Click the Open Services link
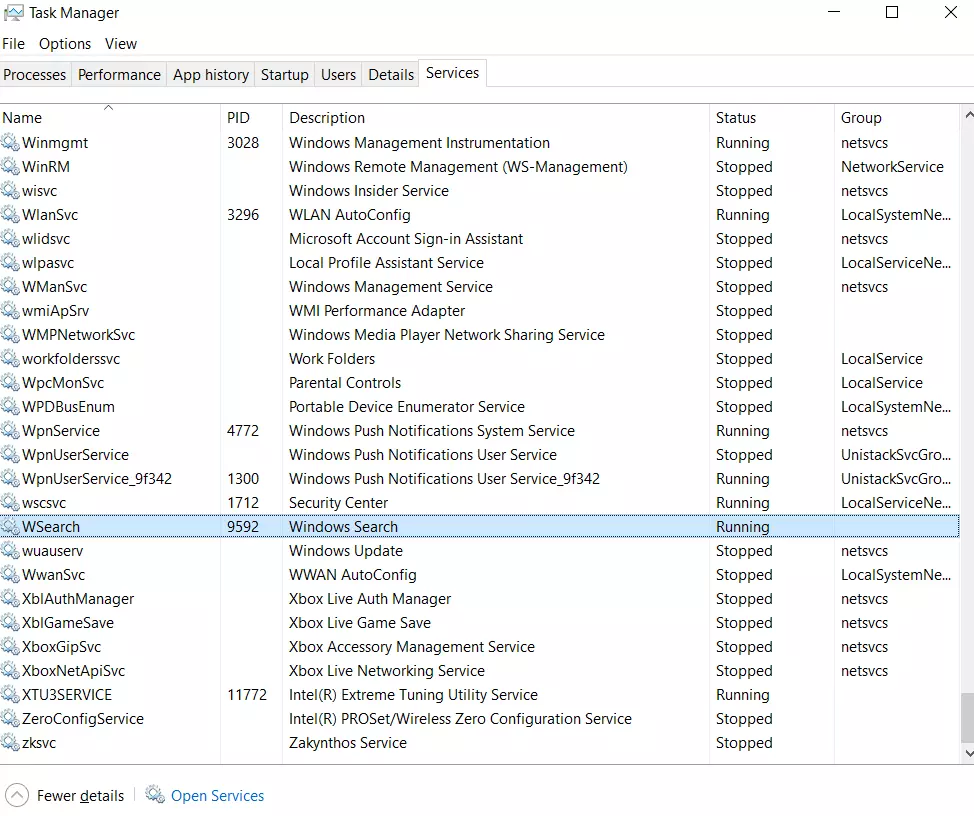The width and height of the screenshot is (974, 816). (x=217, y=796)
